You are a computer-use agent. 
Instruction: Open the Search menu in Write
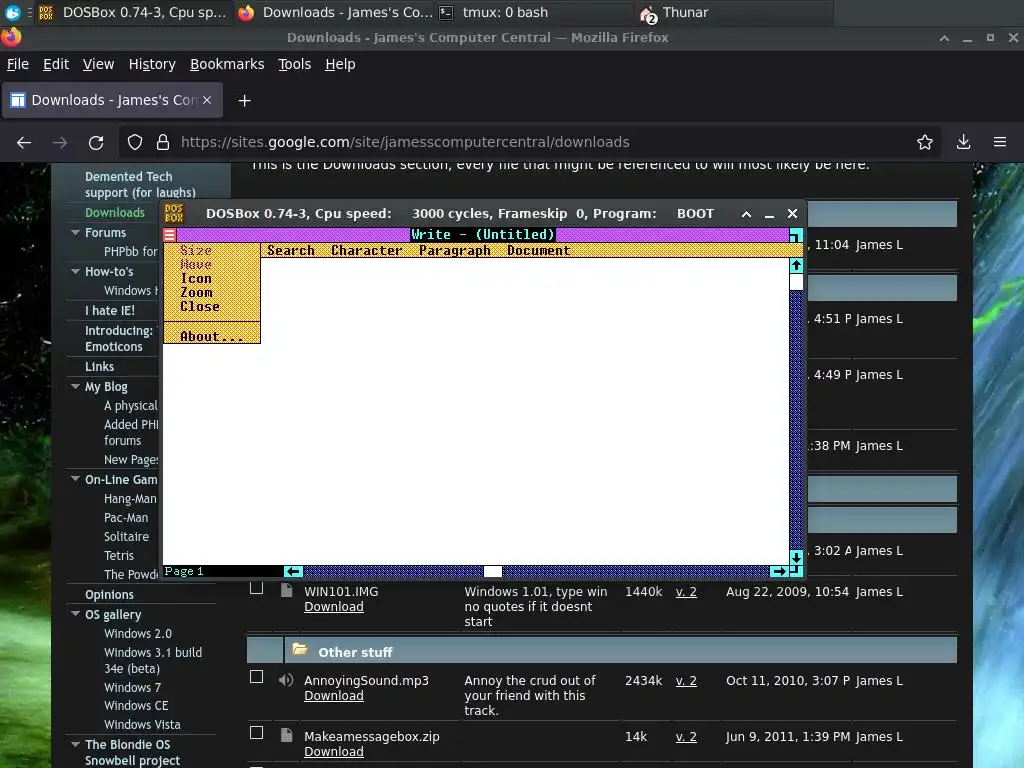(x=291, y=250)
